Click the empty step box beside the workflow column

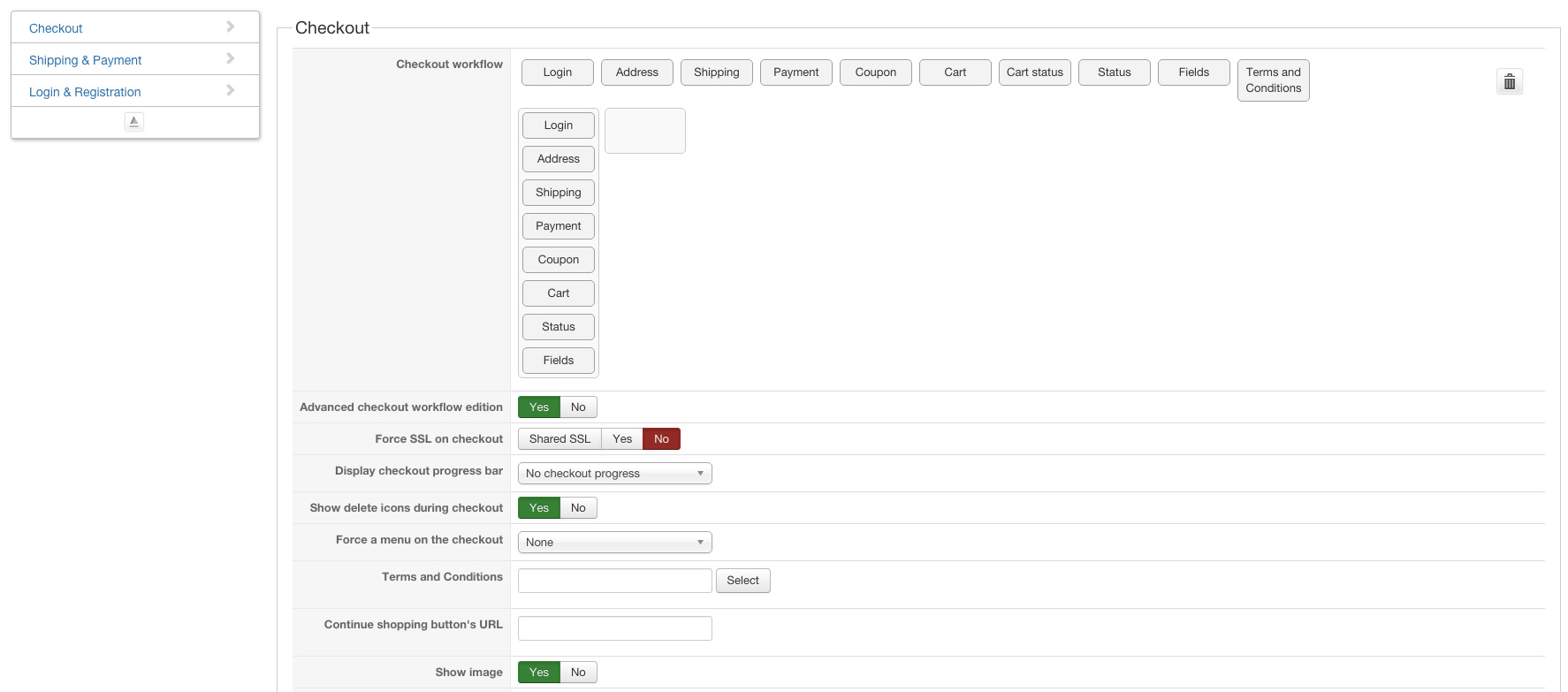645,131
